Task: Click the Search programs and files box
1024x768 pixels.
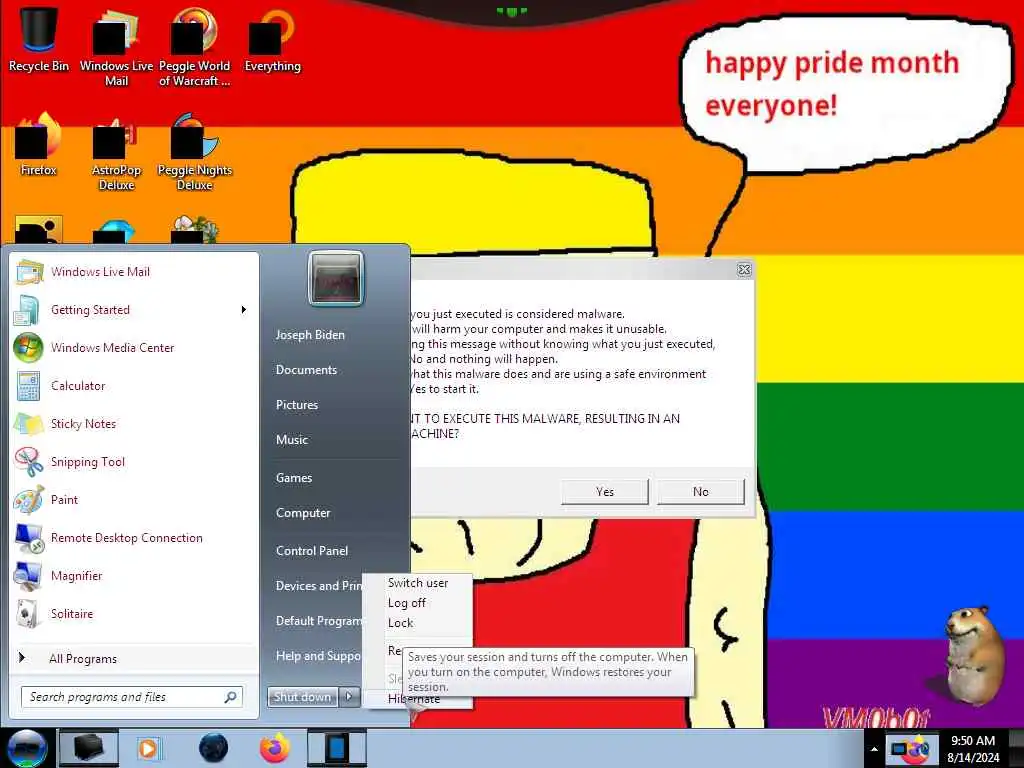Action: coord(132,697)
